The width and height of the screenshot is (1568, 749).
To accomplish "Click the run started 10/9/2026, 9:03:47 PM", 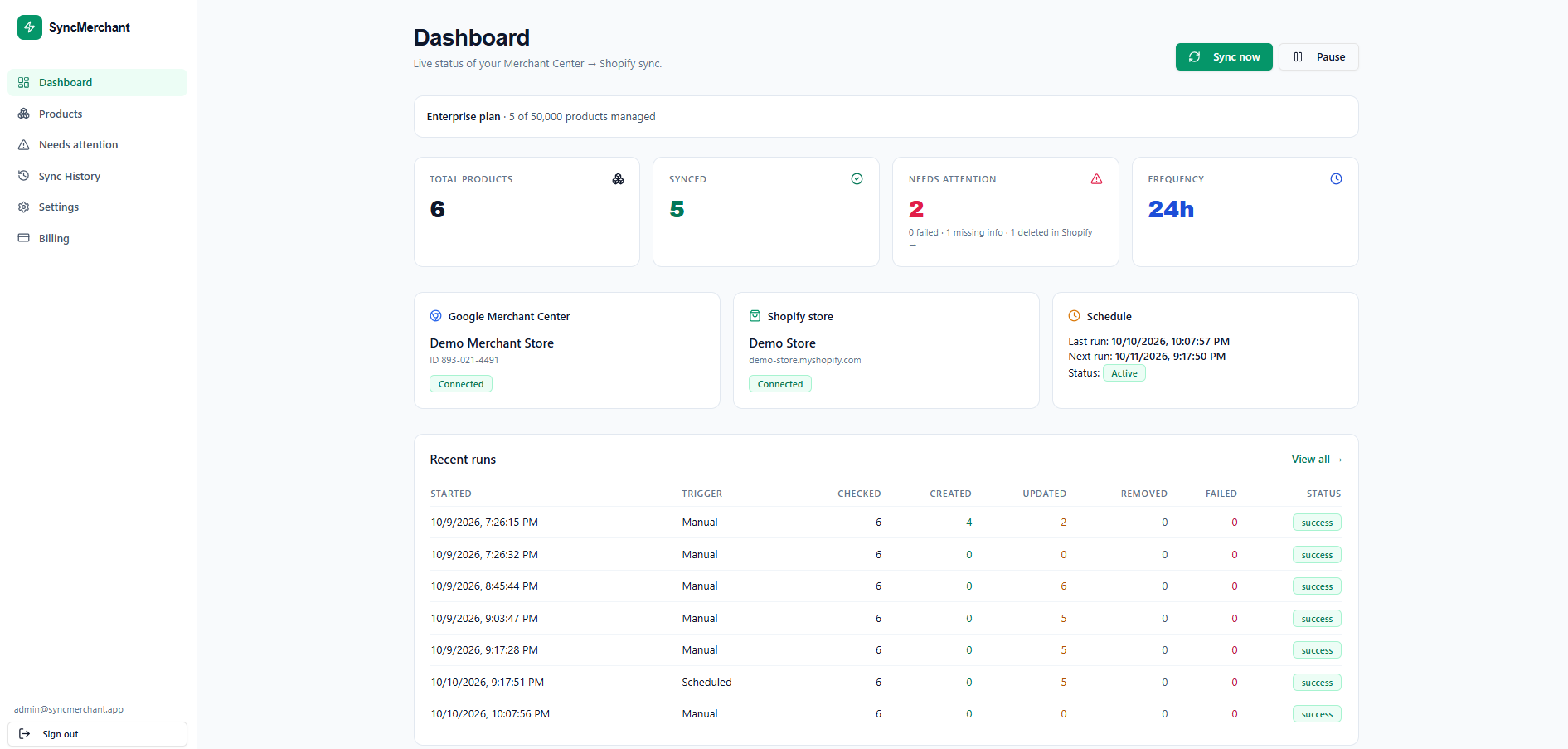I will pos(886,619).
